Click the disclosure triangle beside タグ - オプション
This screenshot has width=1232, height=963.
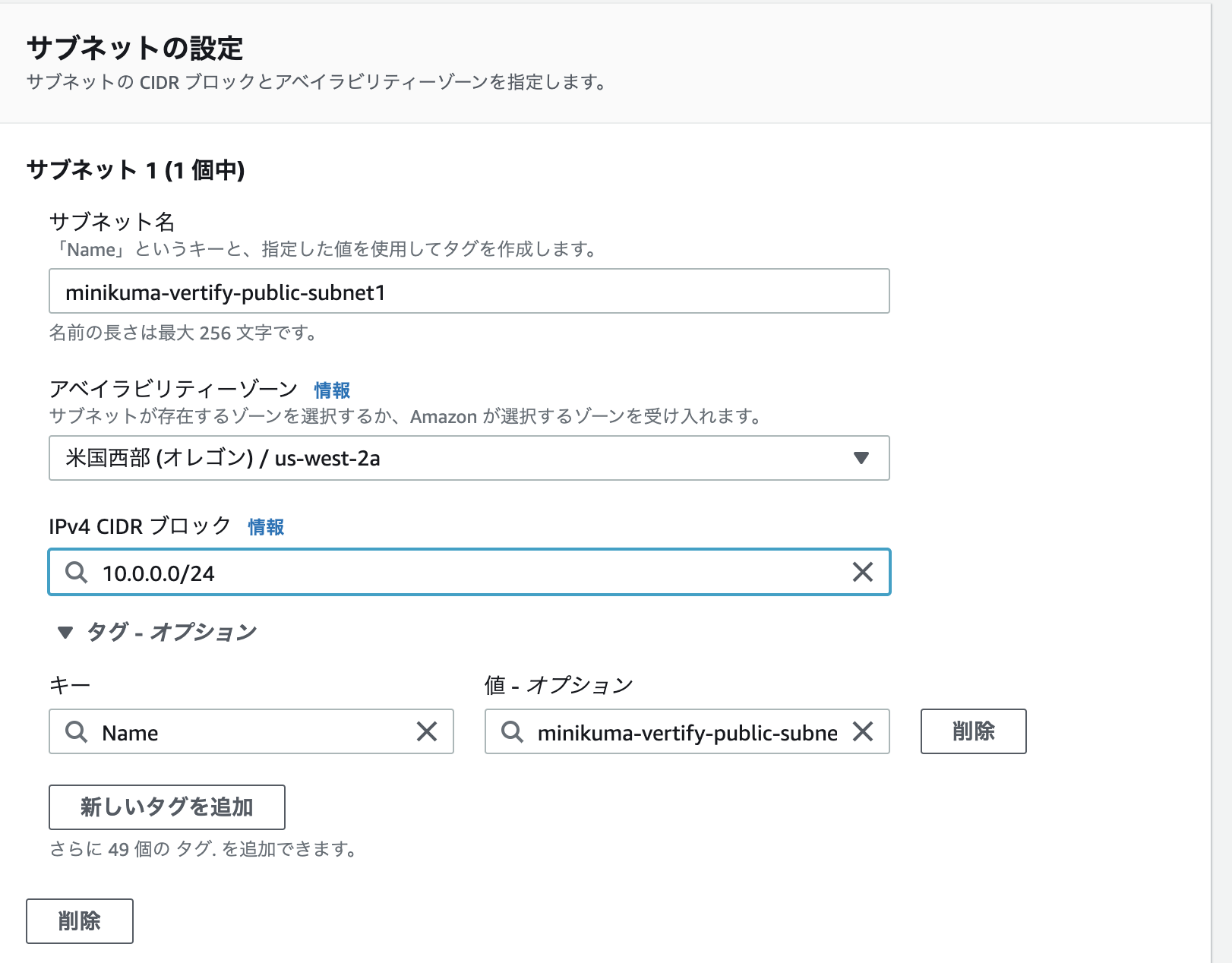64,631
